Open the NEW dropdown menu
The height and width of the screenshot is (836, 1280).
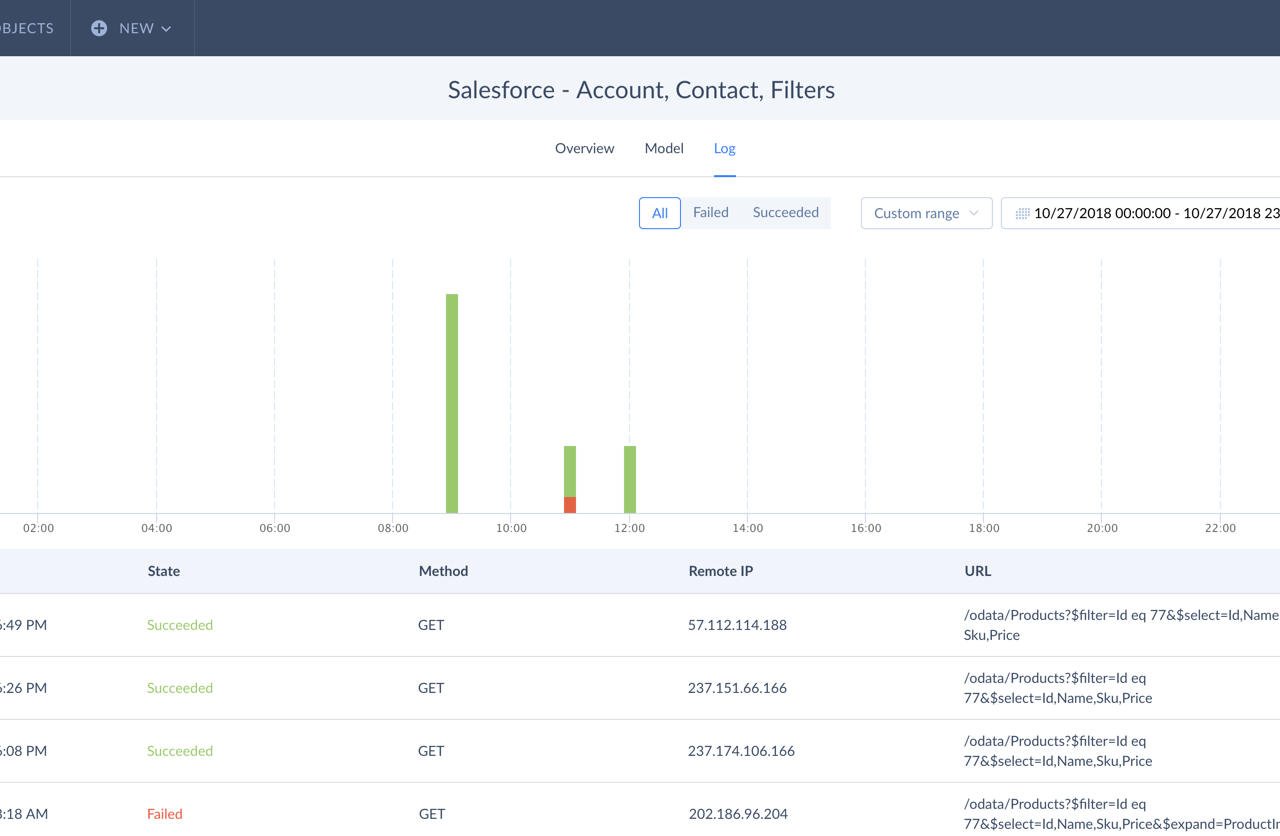132,28
